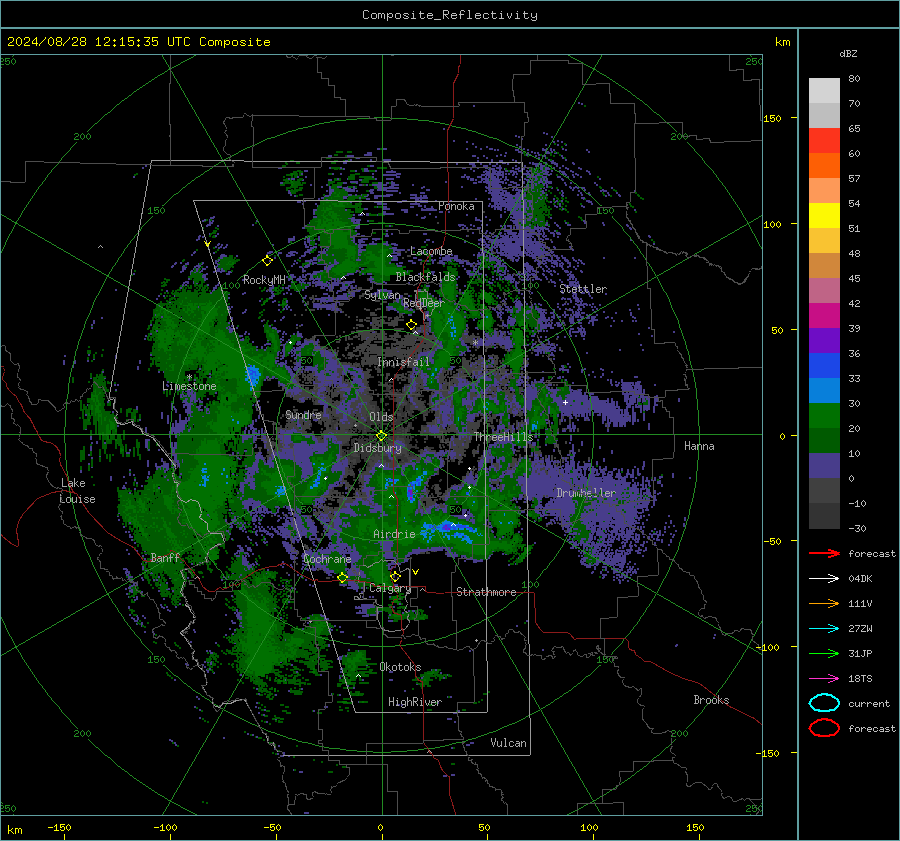Click the Banff label on the map
Screen dimensions: 900x841
pyautogui.click(x=165, y=557)
